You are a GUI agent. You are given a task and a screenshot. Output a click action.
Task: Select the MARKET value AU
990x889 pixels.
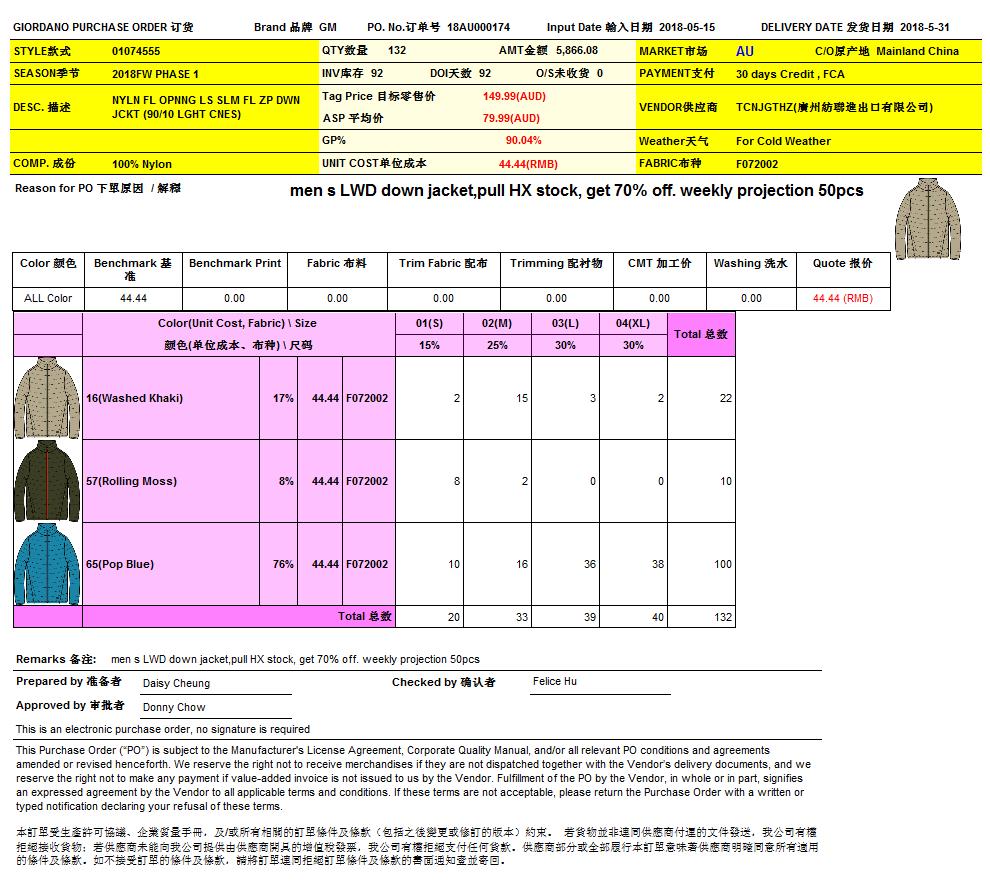[745, 51]
